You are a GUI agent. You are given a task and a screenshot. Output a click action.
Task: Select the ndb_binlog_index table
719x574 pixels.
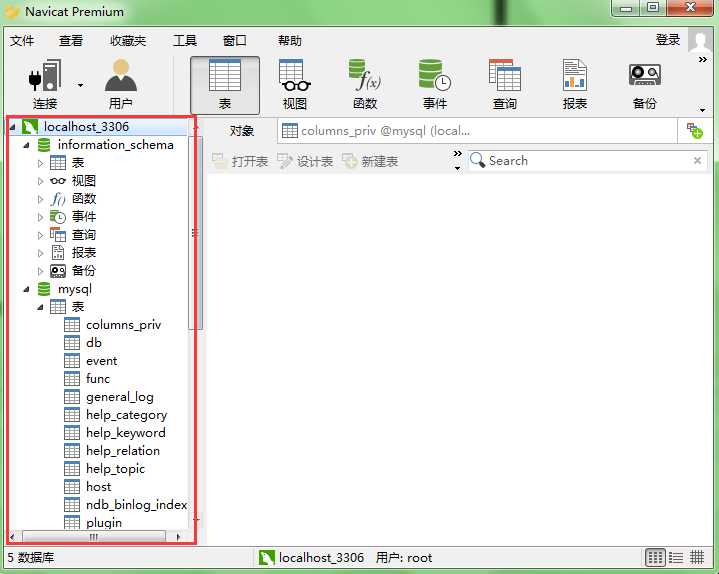click(136, 505)
